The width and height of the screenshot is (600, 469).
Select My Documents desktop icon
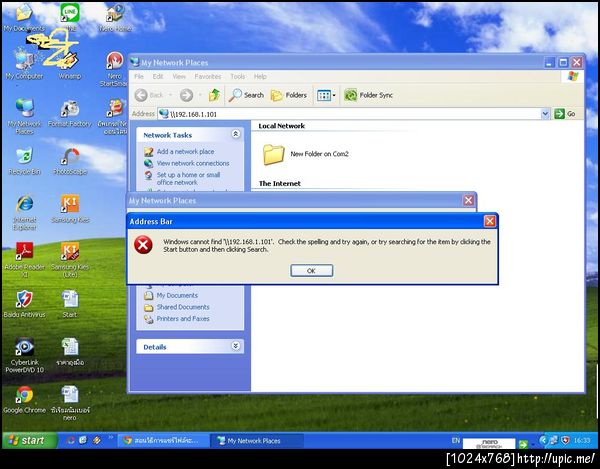(24, 17)
